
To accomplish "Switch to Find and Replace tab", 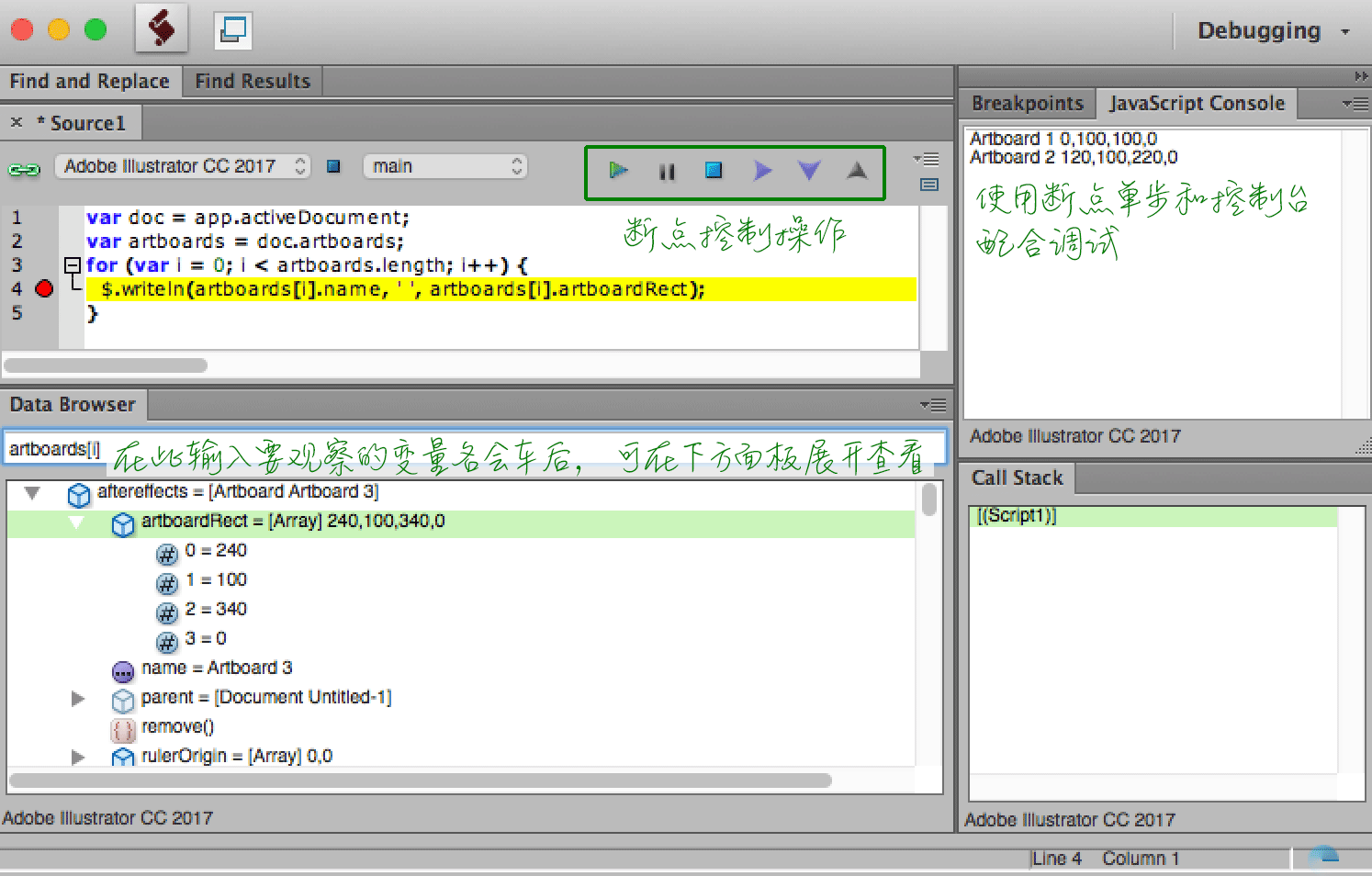I will tap(90, 81).
